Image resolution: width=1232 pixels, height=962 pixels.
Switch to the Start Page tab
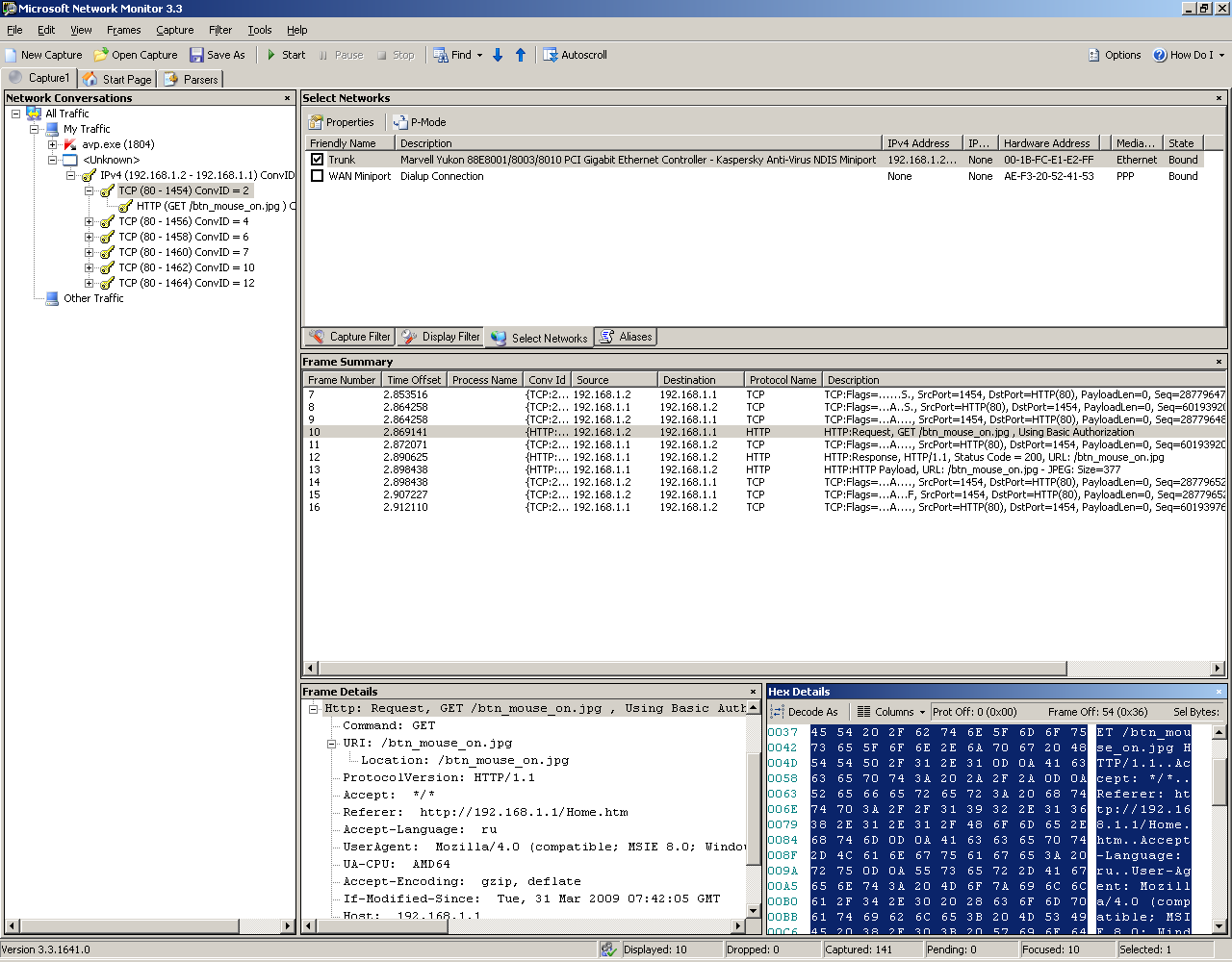[117, 79]
